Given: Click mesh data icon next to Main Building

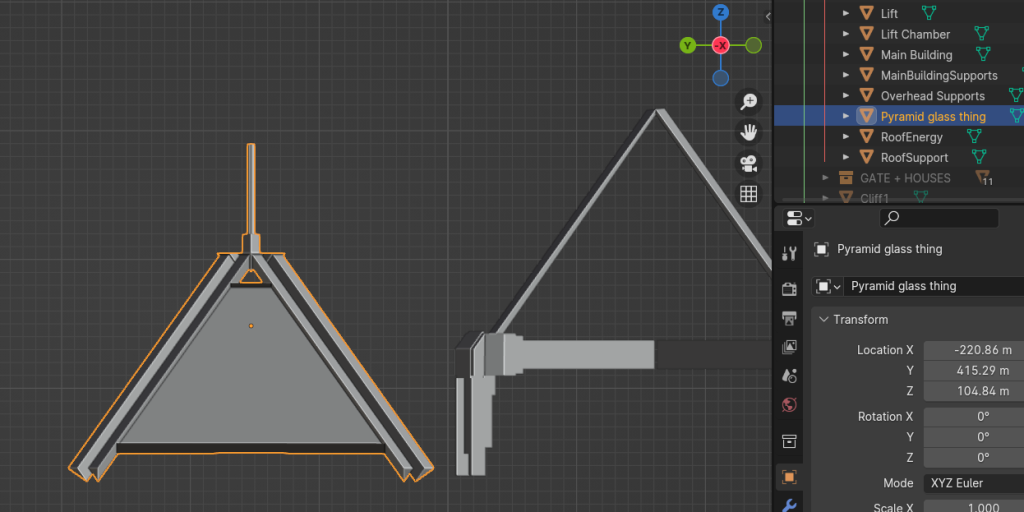Looking at the screenshot, I should (983, 54).
